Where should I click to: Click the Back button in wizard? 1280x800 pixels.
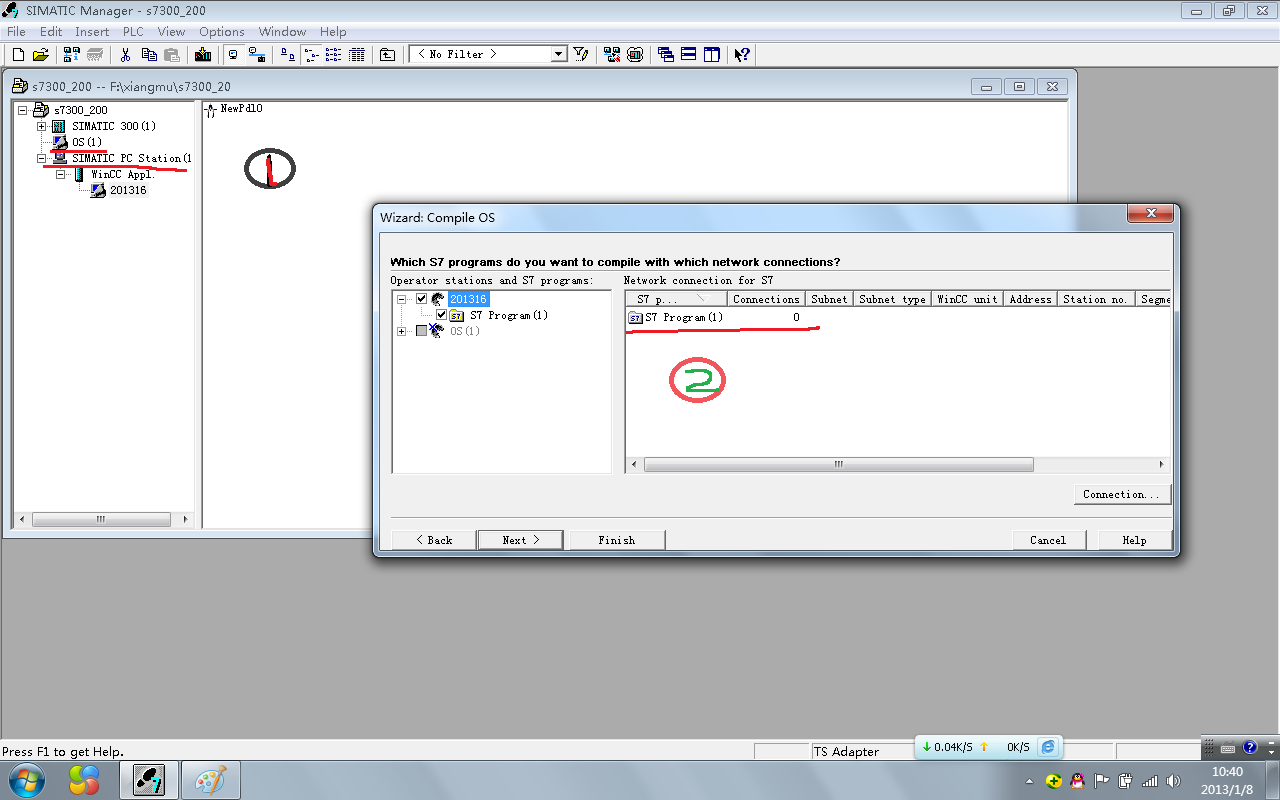(x=434, y=540)
